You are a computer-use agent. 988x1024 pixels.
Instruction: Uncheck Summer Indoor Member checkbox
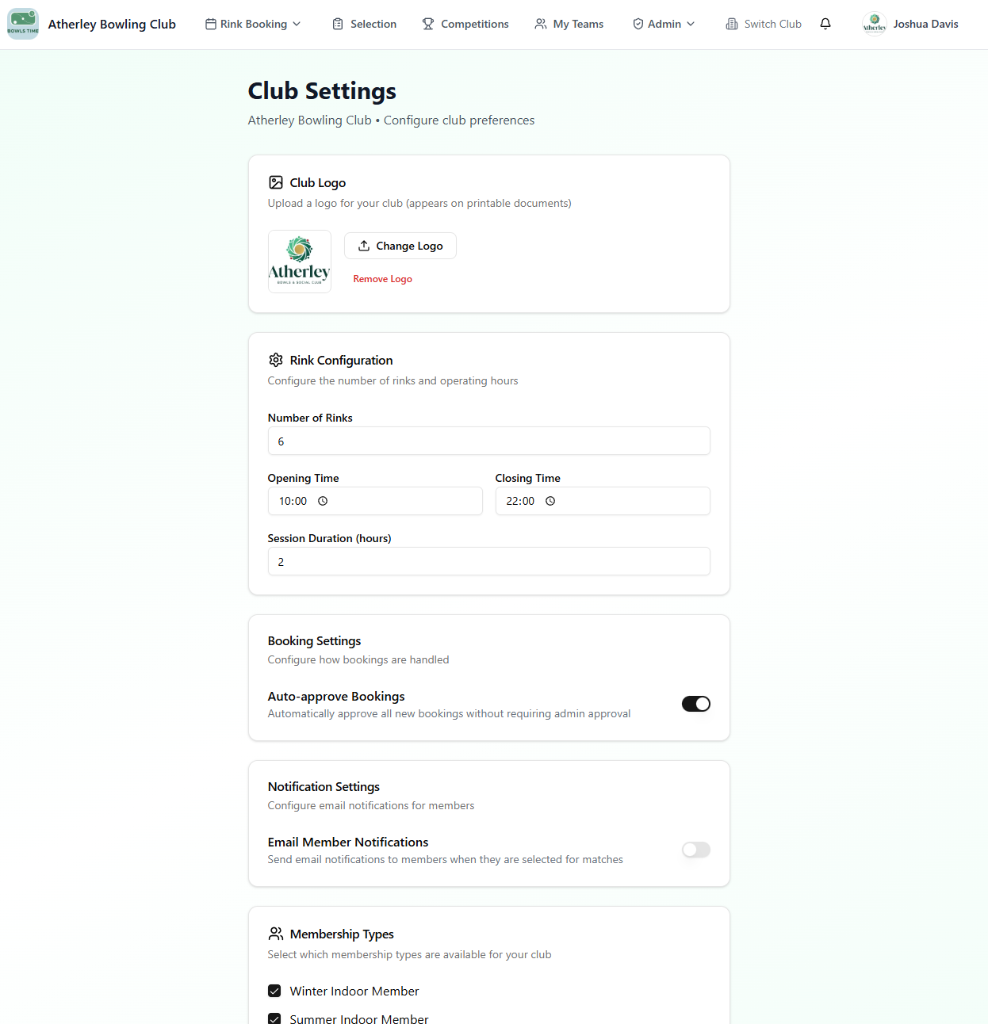point(274,1018)
